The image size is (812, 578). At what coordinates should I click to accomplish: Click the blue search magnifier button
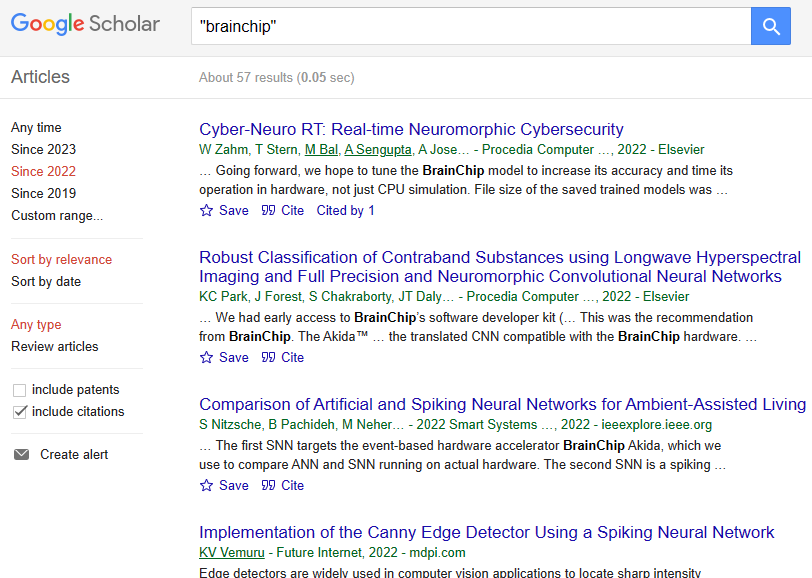(x=770, y=27)
